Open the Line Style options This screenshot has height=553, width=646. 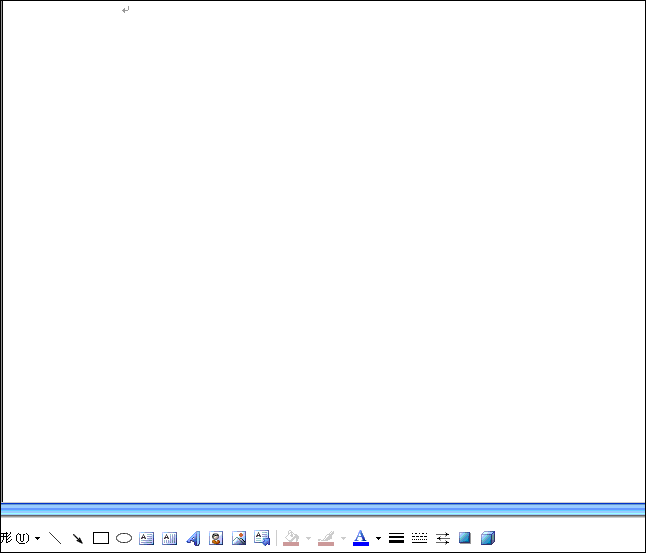(396, 538)
